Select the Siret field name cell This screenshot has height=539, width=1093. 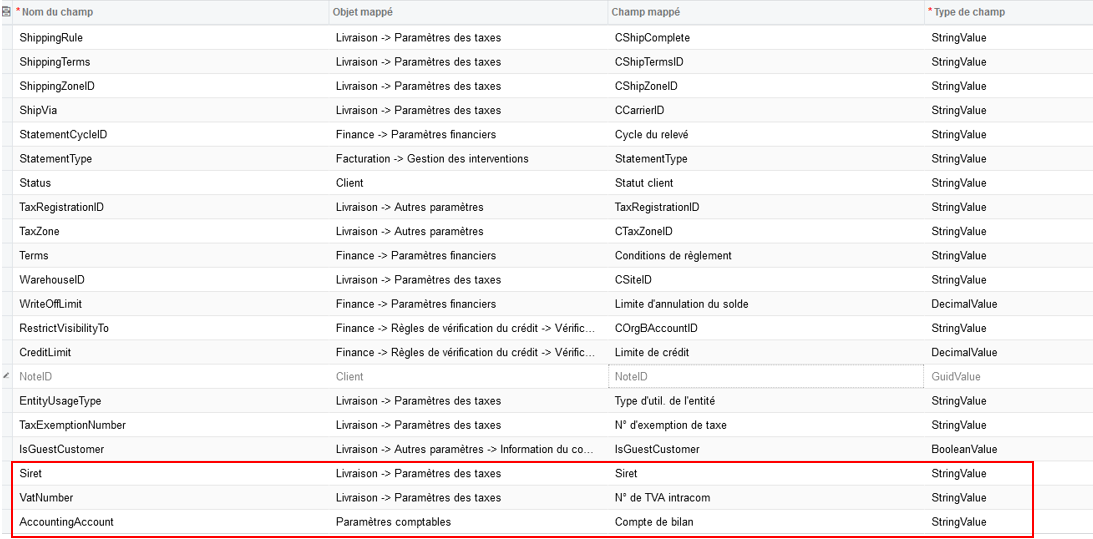171,473
